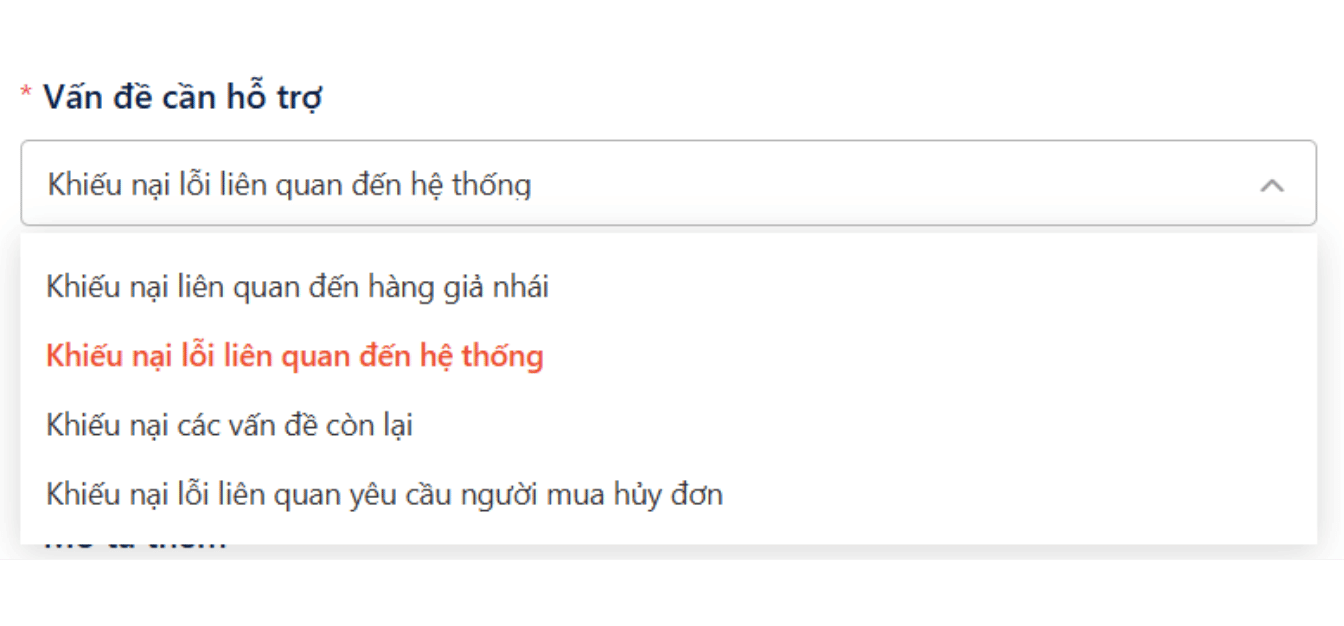Choose the buyer cancellation request complaint option
This screenshot has height=626, width=1344.
(384, 494)
